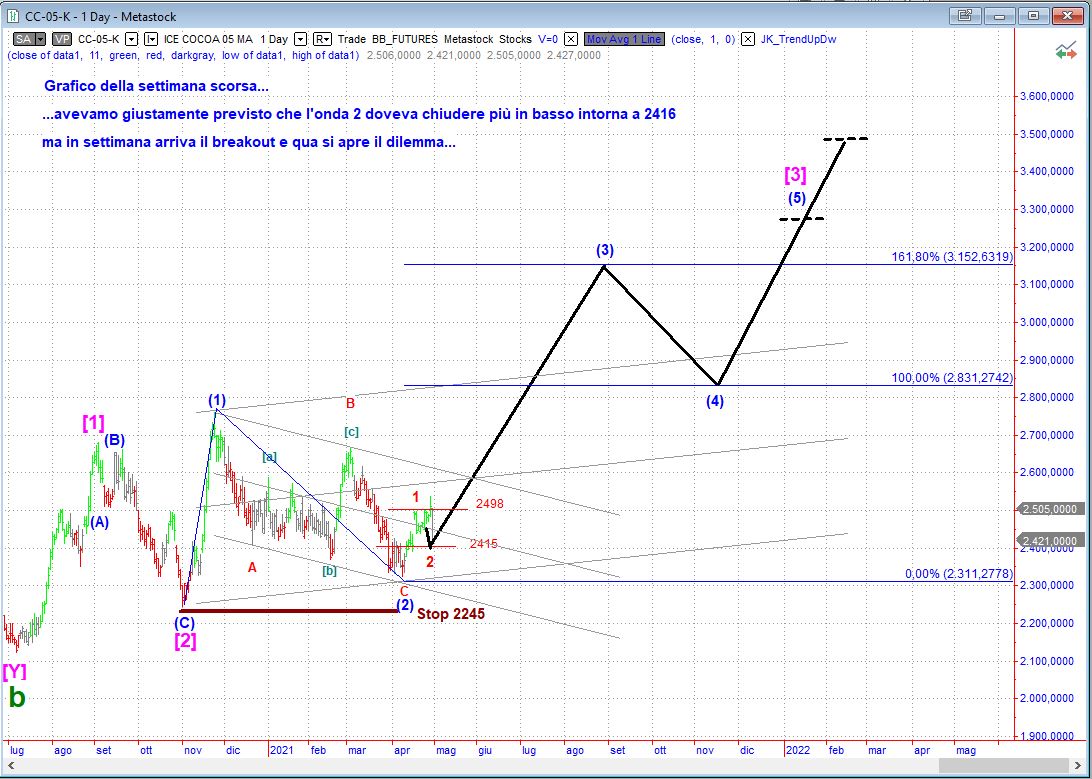Click the ICE COCOA 05 MA name
This screenshot has width=1092, height=779.
[208, 40]
